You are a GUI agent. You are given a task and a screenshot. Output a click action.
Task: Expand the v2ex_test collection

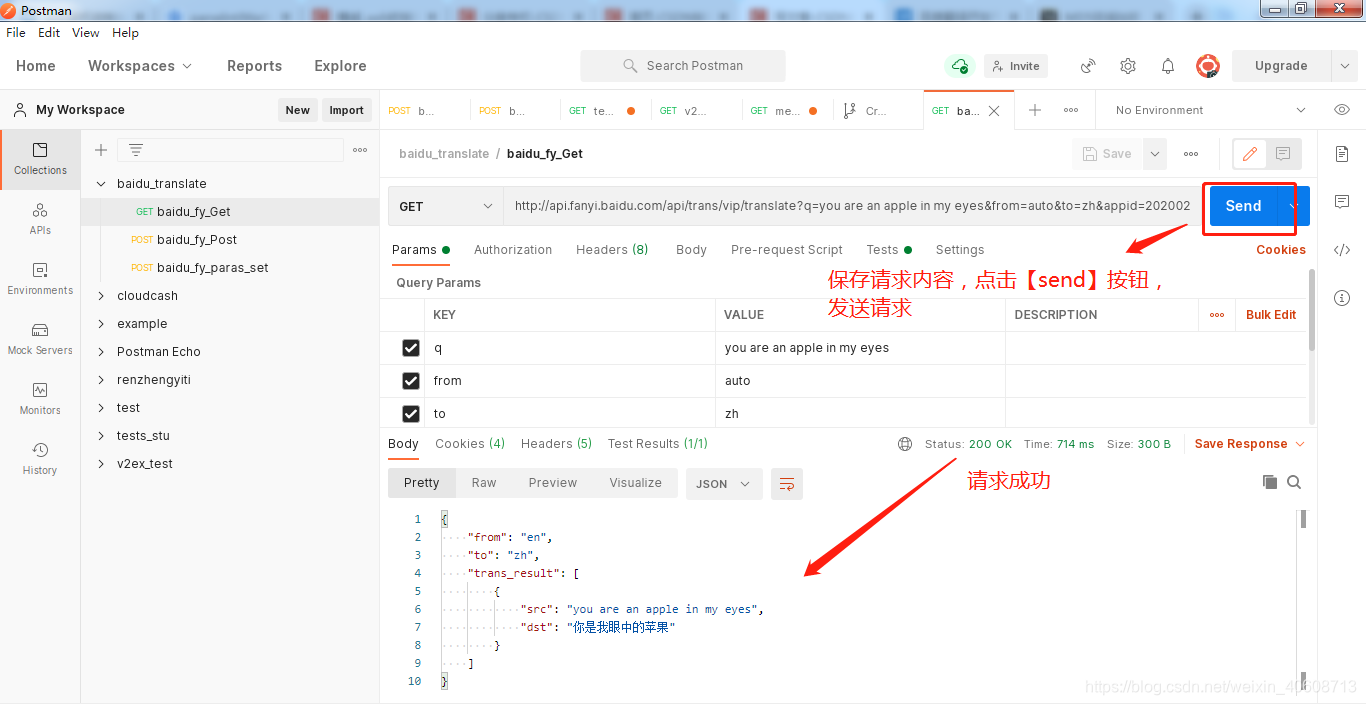[101, 464]
